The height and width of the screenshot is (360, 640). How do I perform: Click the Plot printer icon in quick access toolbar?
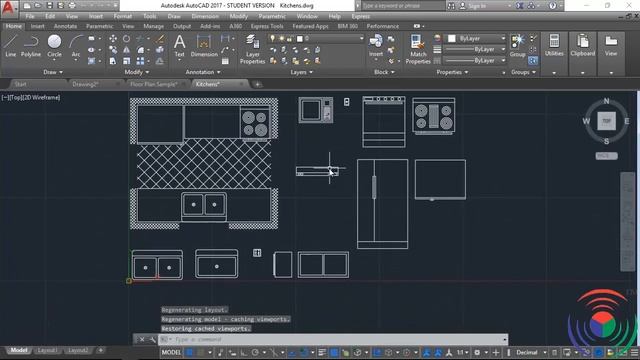72,6
